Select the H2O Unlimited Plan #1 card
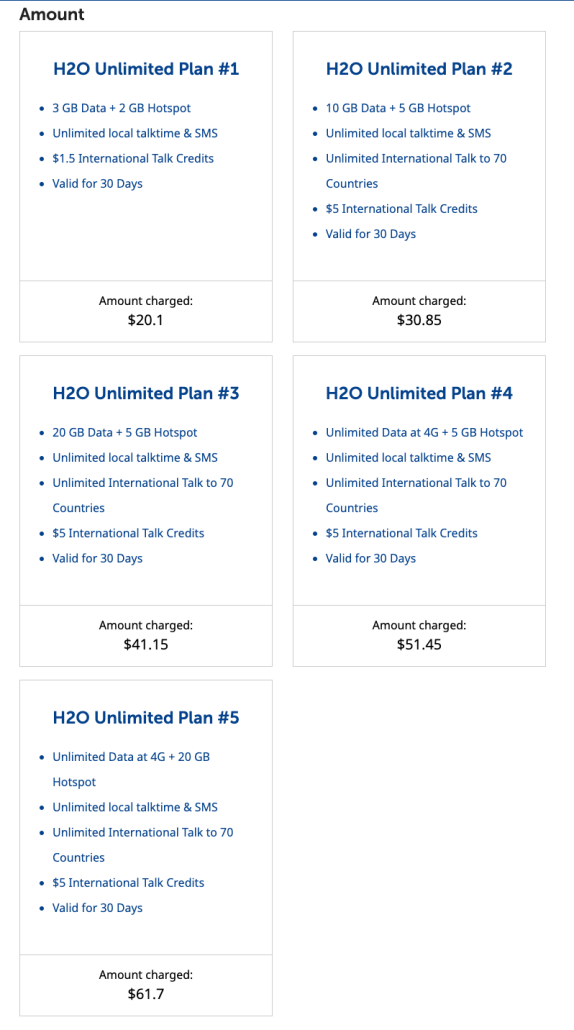 [146, 187]
